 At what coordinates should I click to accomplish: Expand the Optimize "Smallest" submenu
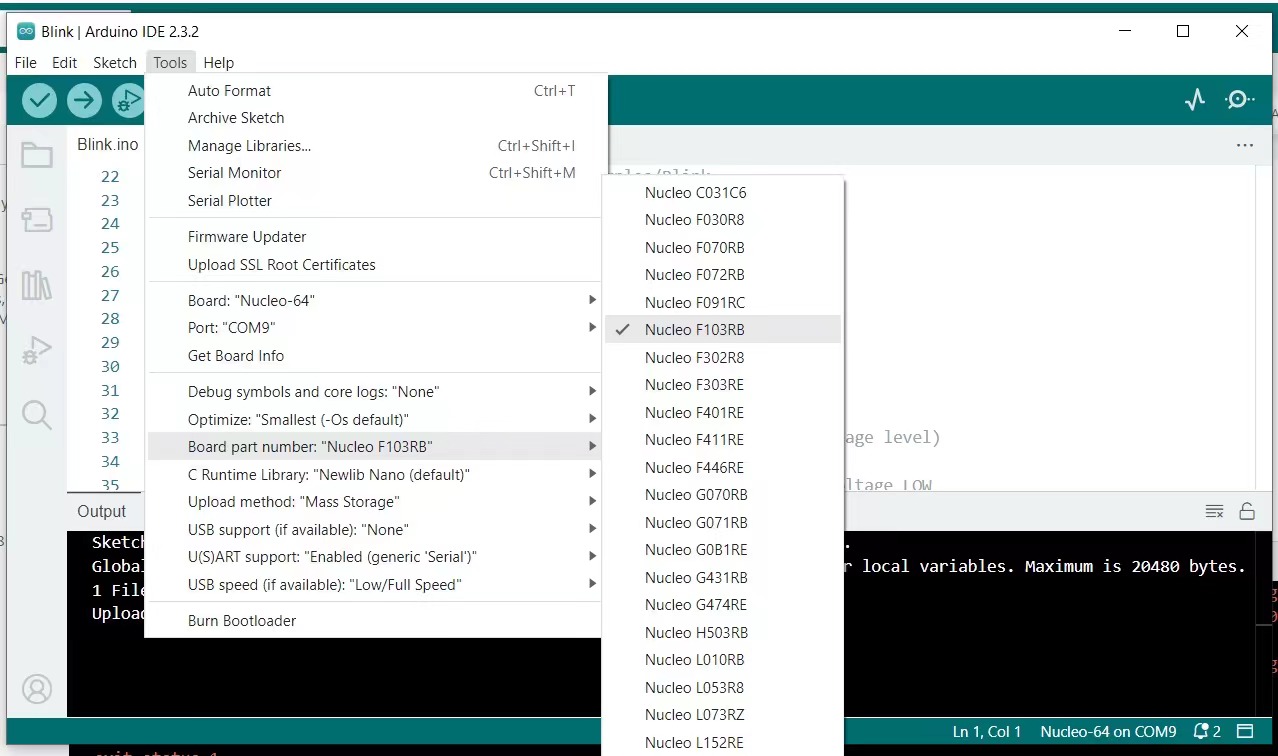(375, 419)
